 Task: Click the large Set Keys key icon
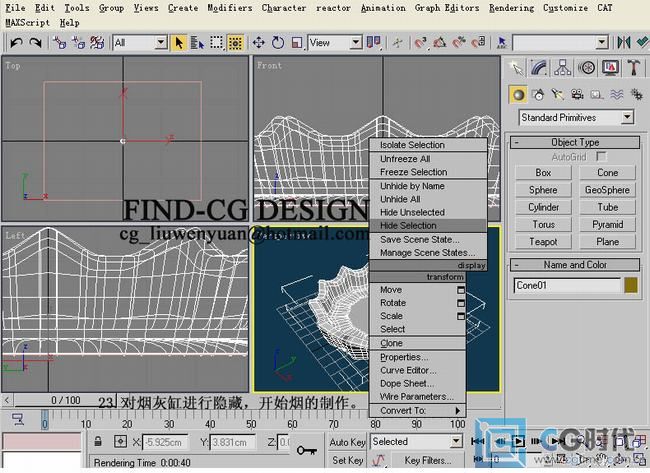tap(307, 450)
